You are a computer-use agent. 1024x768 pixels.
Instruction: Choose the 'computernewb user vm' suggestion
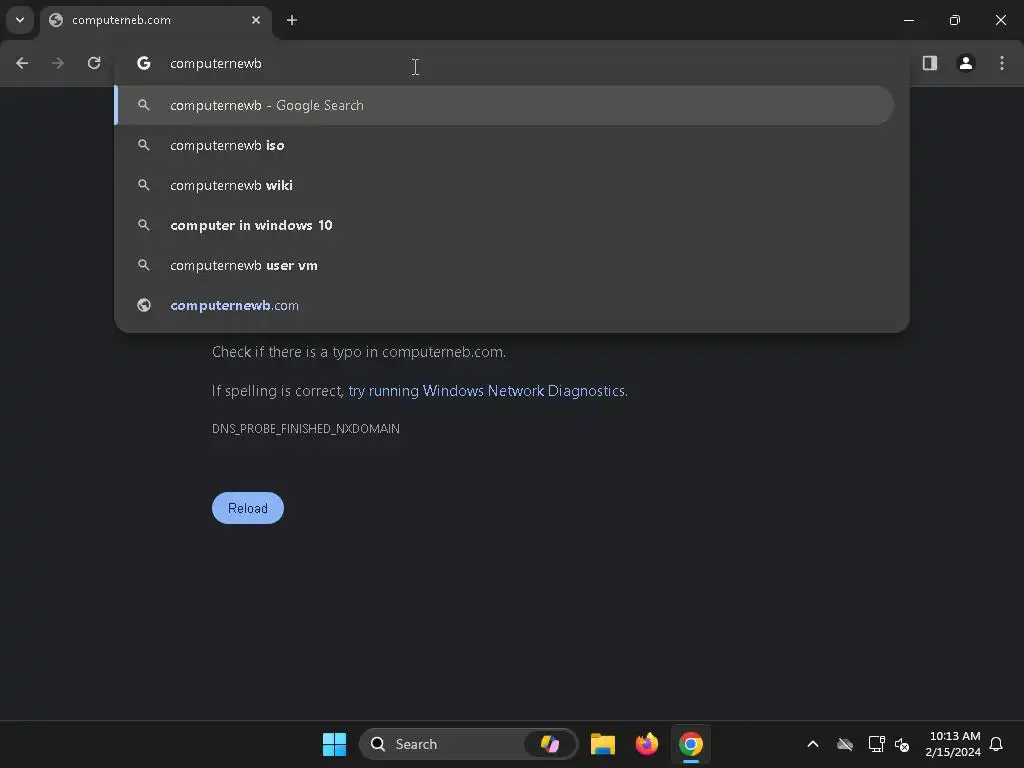tap(504, 265)
